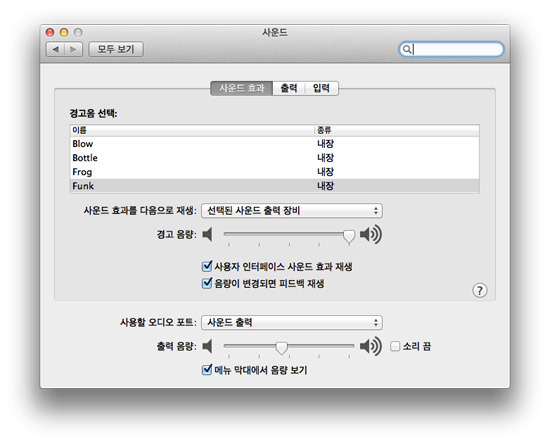Select the Bottle alert sound
Image resolution: width=550 pixels, height=444 pixels.
point(274,158)
